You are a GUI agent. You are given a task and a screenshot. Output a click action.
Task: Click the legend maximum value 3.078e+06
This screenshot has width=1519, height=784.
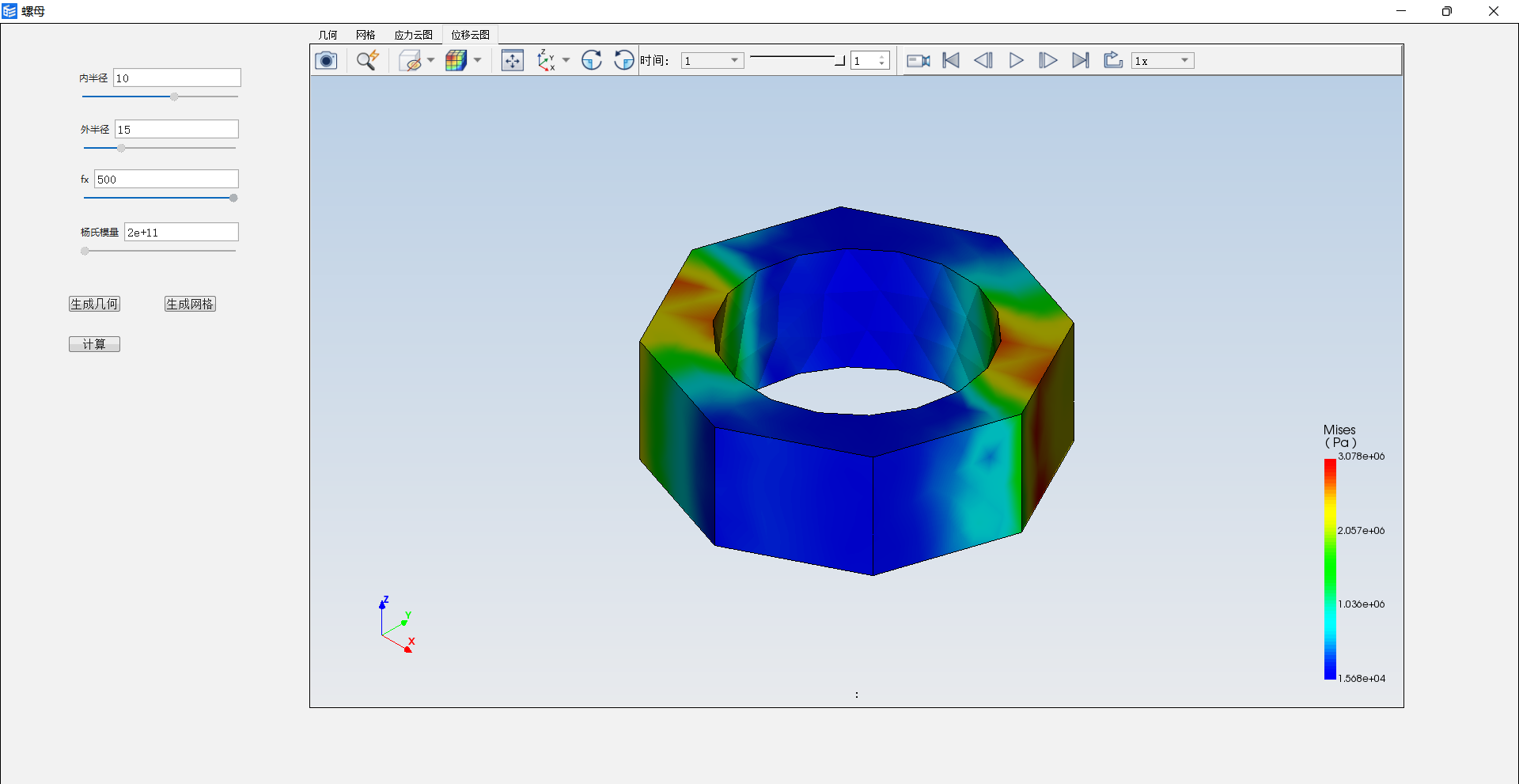coord(1361,456)
